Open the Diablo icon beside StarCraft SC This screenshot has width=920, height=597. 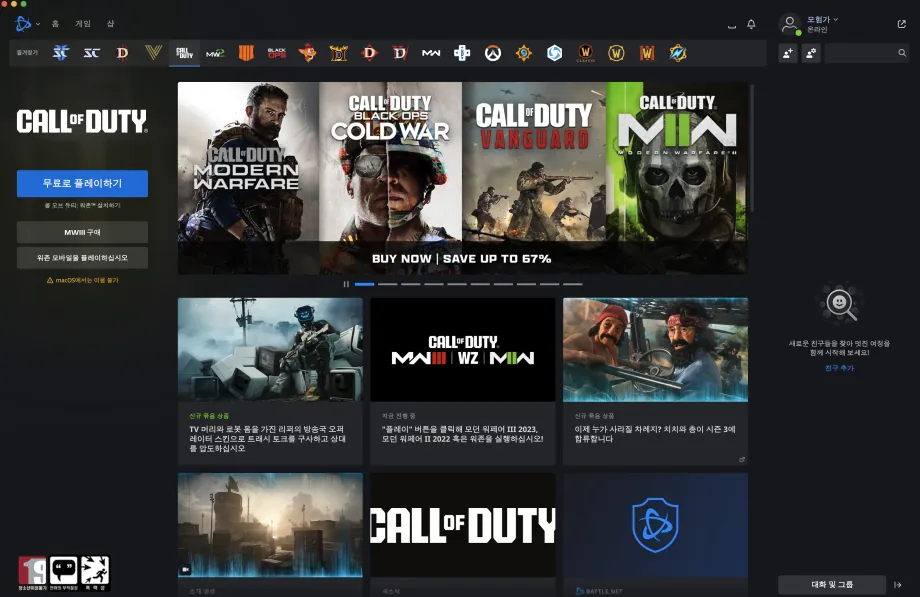(122, 53)
